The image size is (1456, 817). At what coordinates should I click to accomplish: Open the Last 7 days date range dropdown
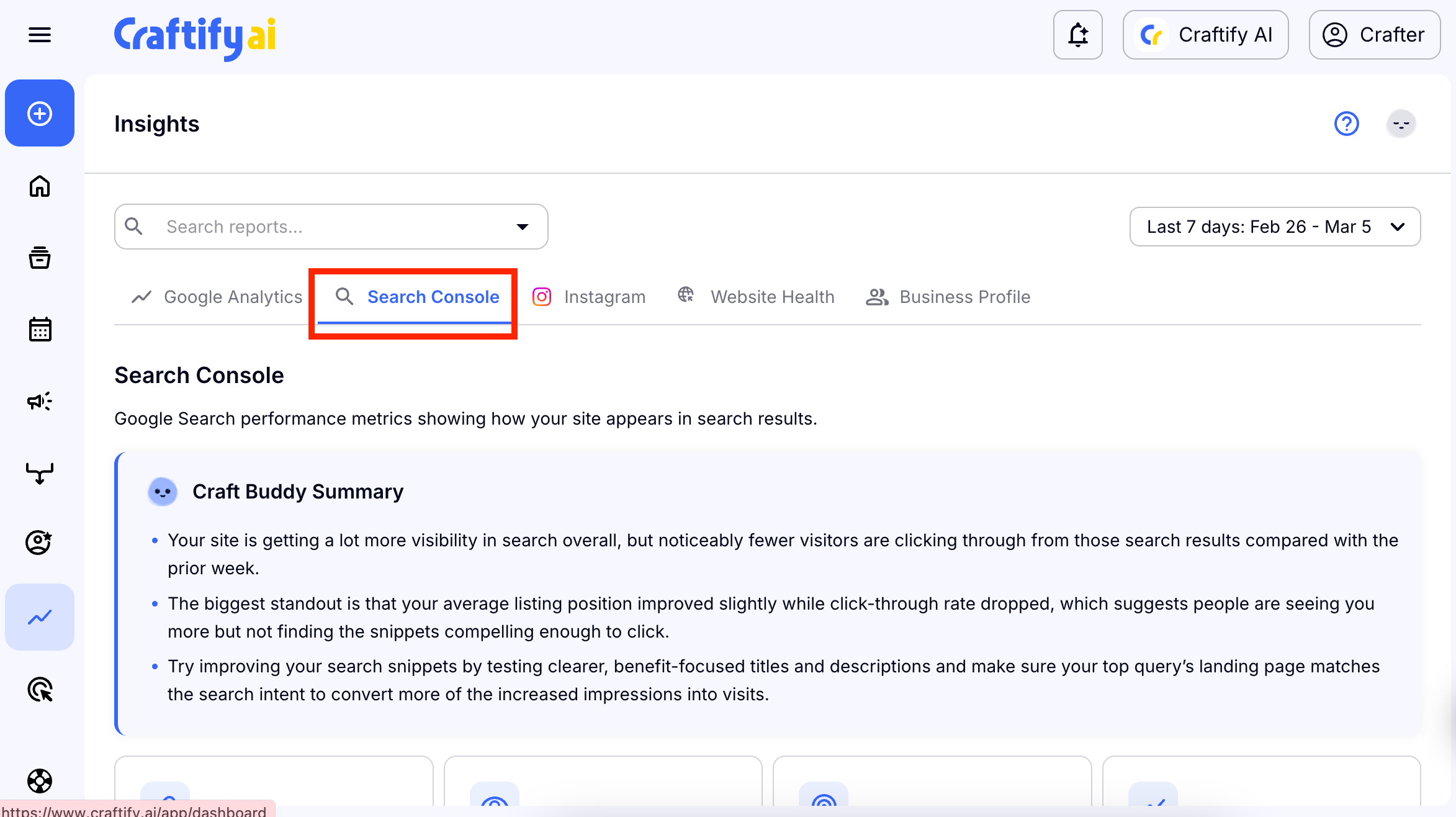point(1275,227)
